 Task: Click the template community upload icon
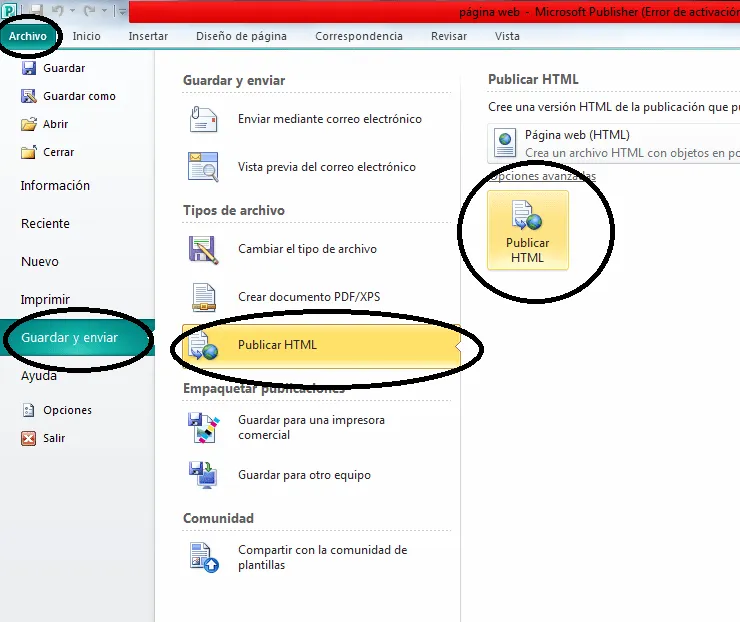click(204, 557)
